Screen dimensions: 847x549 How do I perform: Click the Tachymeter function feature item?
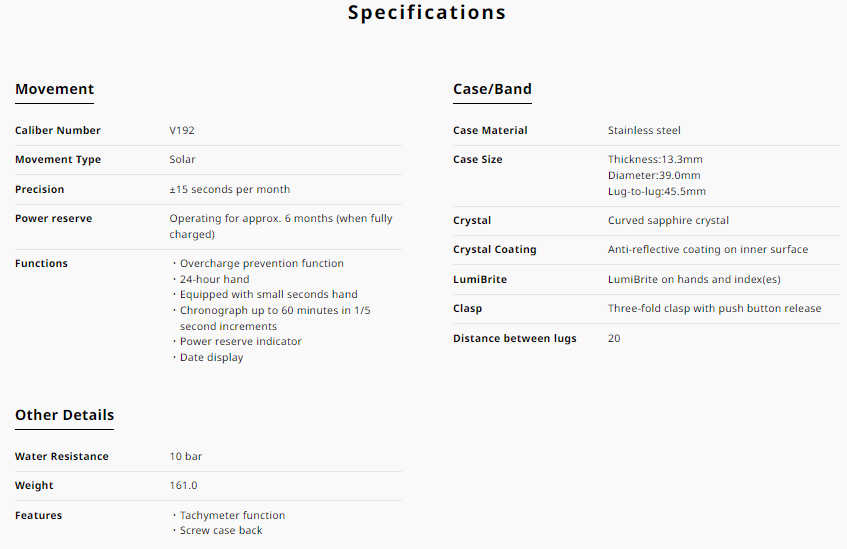tap(232, 516)
